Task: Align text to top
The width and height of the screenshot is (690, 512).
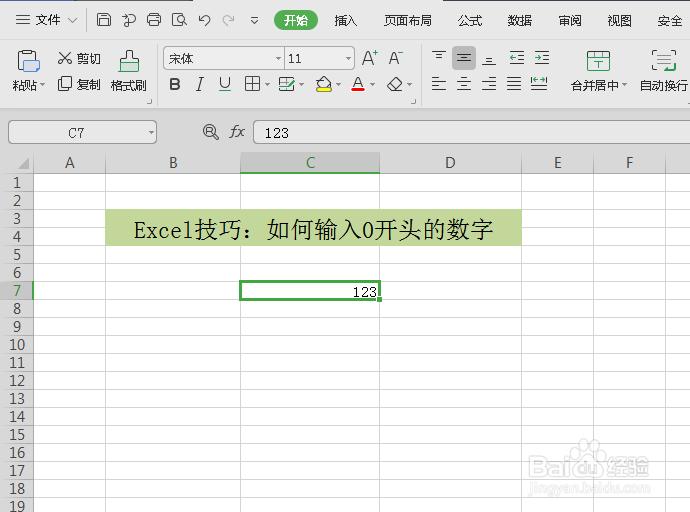Action: pyautogui.click(x=438, y=58)
